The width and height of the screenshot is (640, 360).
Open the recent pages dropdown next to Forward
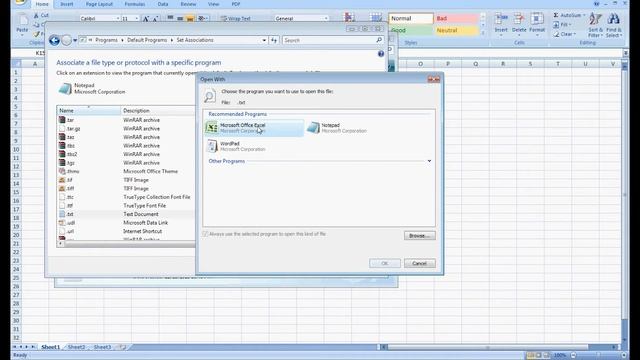tap(75, 40)
